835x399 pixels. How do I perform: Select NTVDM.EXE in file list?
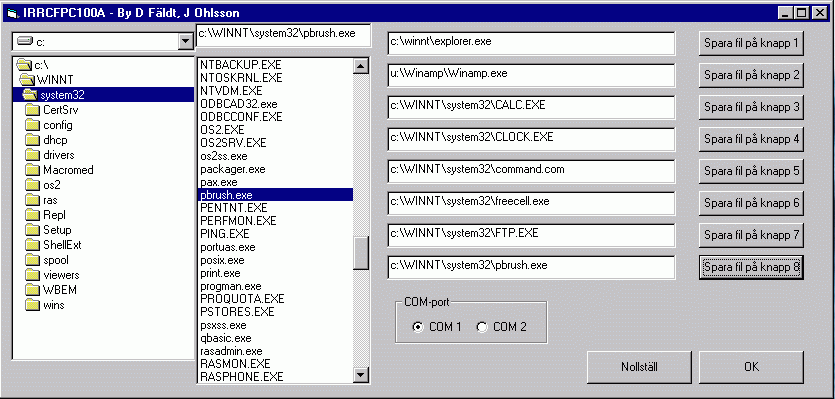pos(275,91)
